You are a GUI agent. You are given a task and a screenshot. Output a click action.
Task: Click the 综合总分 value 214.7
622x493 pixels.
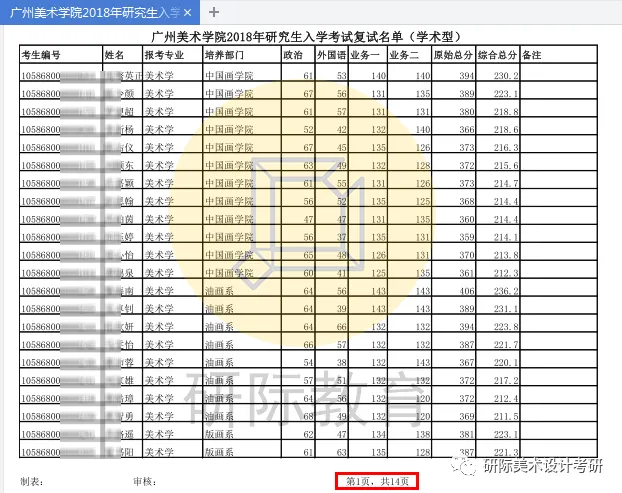coord(506,184)
